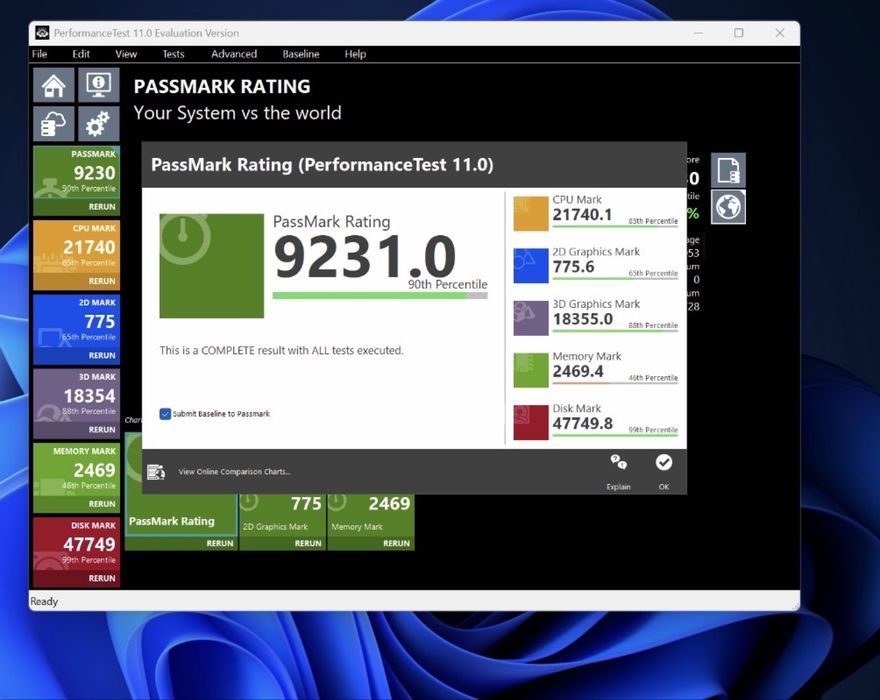Click the COMPLETE result message text
Image resolution: width=880 pixels, height=700 pixels.
pyautogui.click(x=281, y=350)
